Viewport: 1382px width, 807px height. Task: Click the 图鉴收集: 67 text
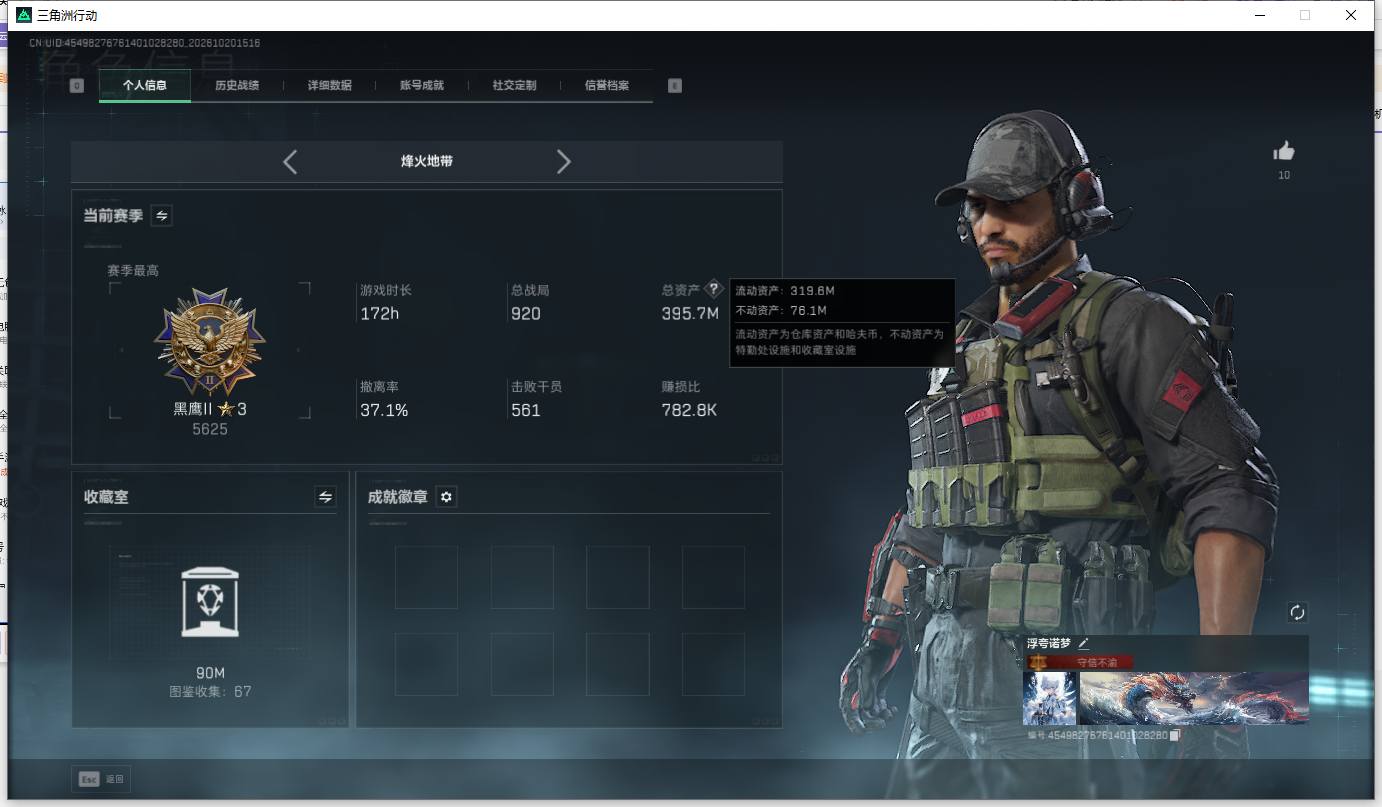coord(210,691)
